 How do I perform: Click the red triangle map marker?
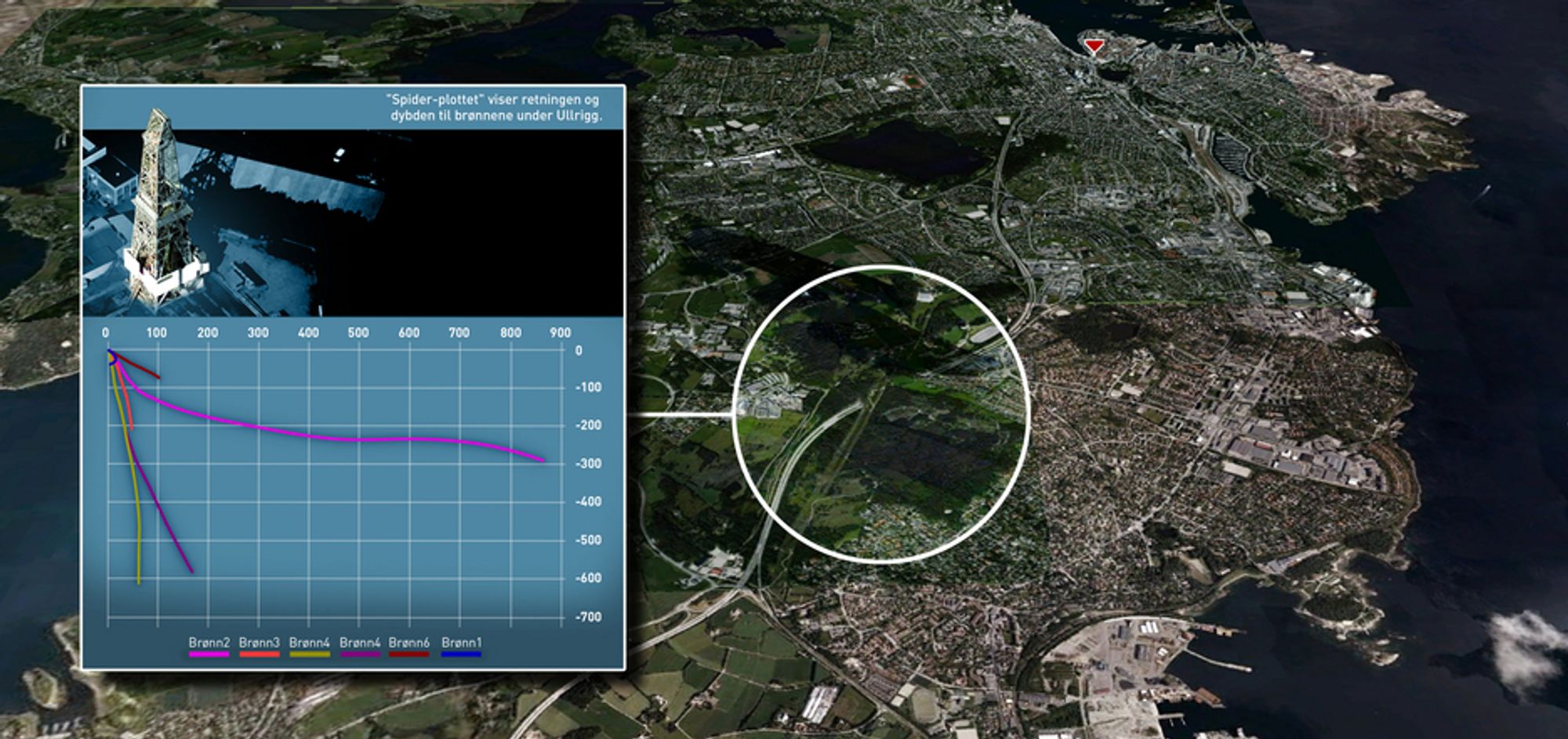(1093, 46)
